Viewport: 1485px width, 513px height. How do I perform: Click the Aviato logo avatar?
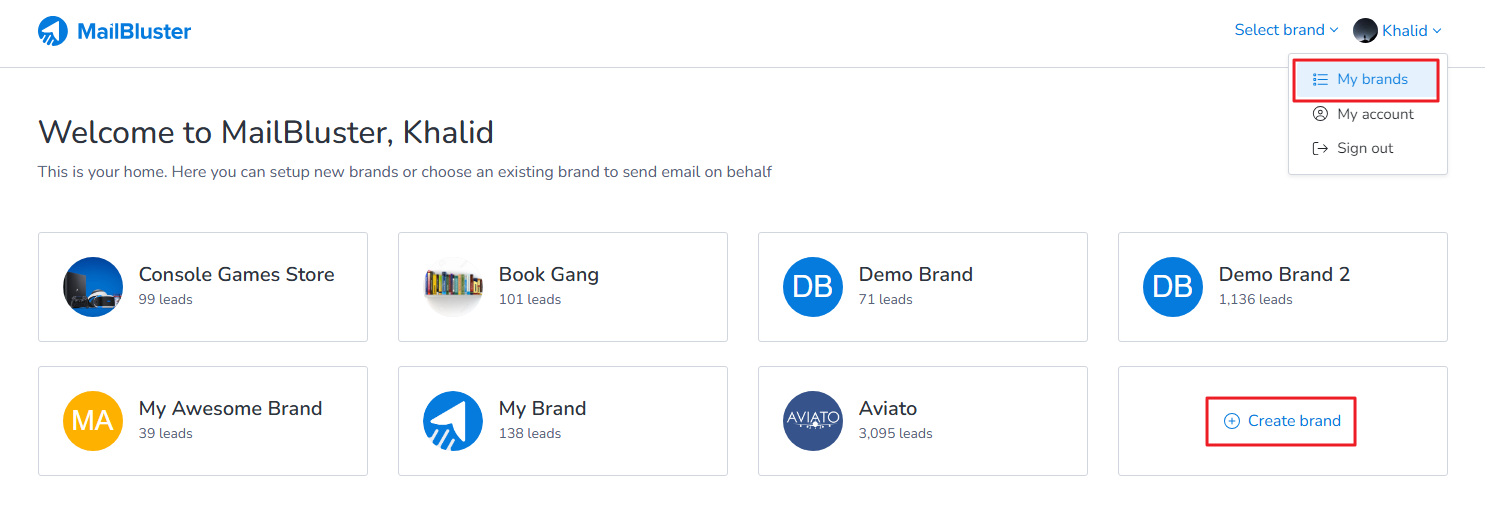(x=813, y=421)
